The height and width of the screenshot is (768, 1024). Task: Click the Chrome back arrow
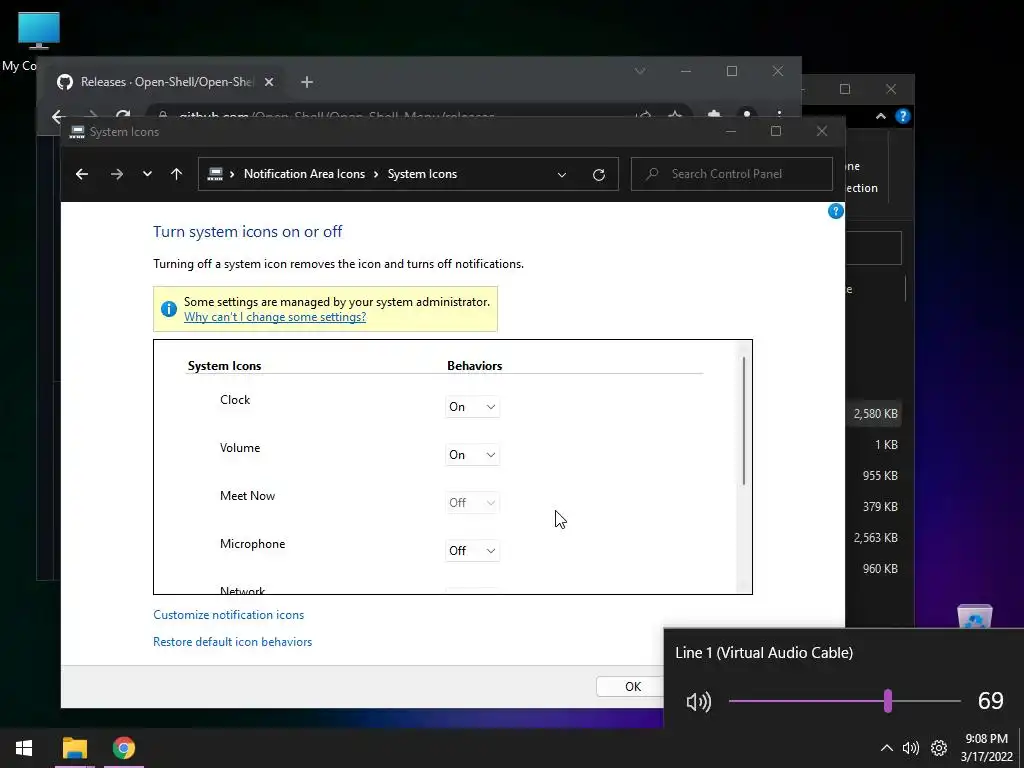pos(58,116)
